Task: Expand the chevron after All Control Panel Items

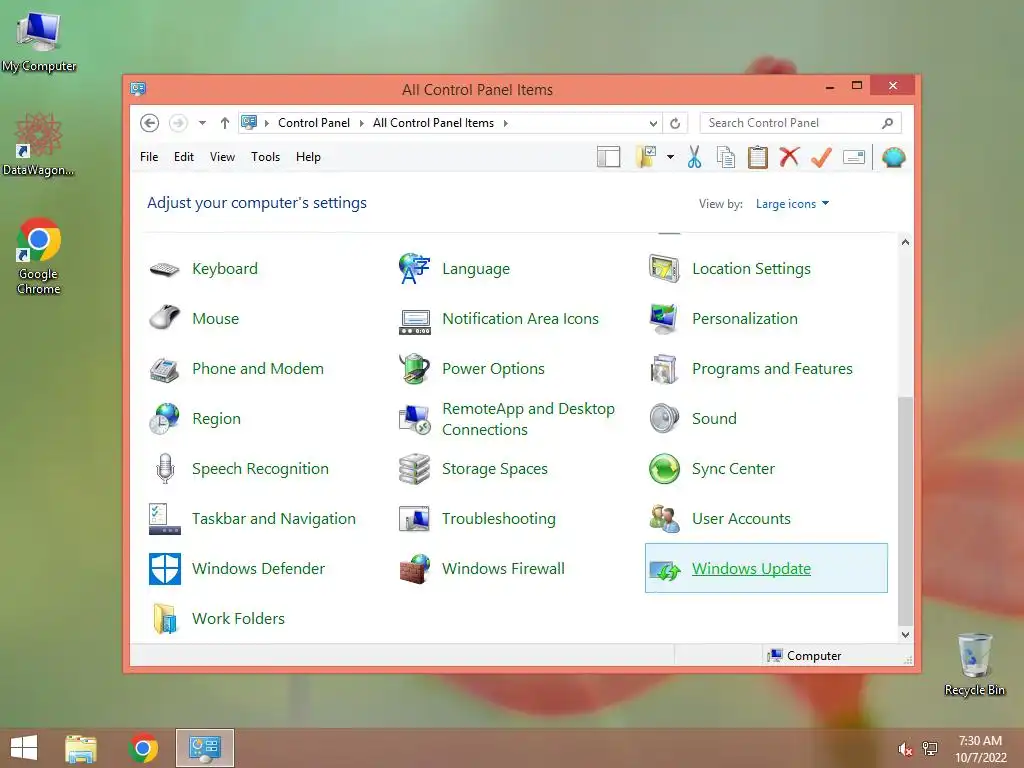Action: point(505,123)
